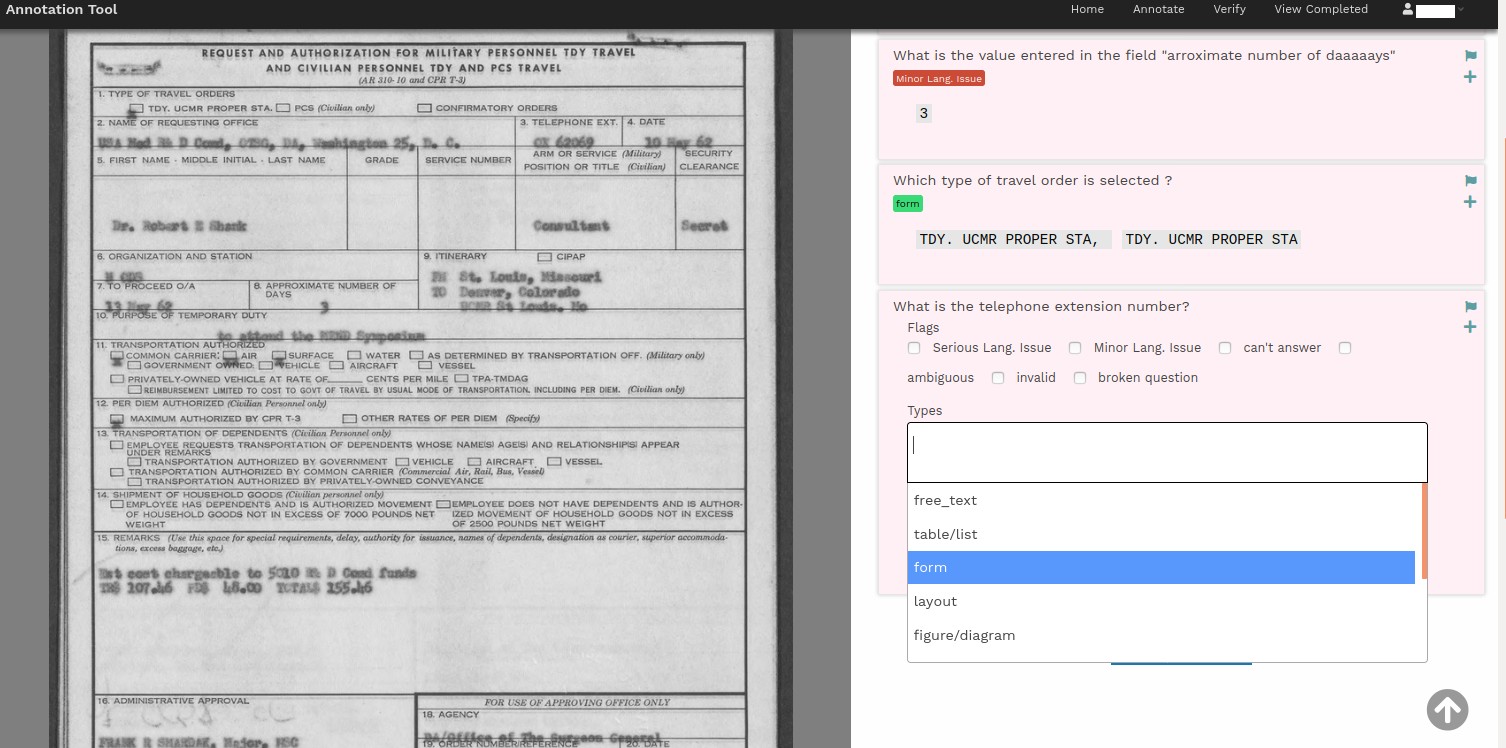Click the Annotation Tool brand link
Image resolution: width=1506 pixels, height=748 pixels.
click(x=62, y=10)
